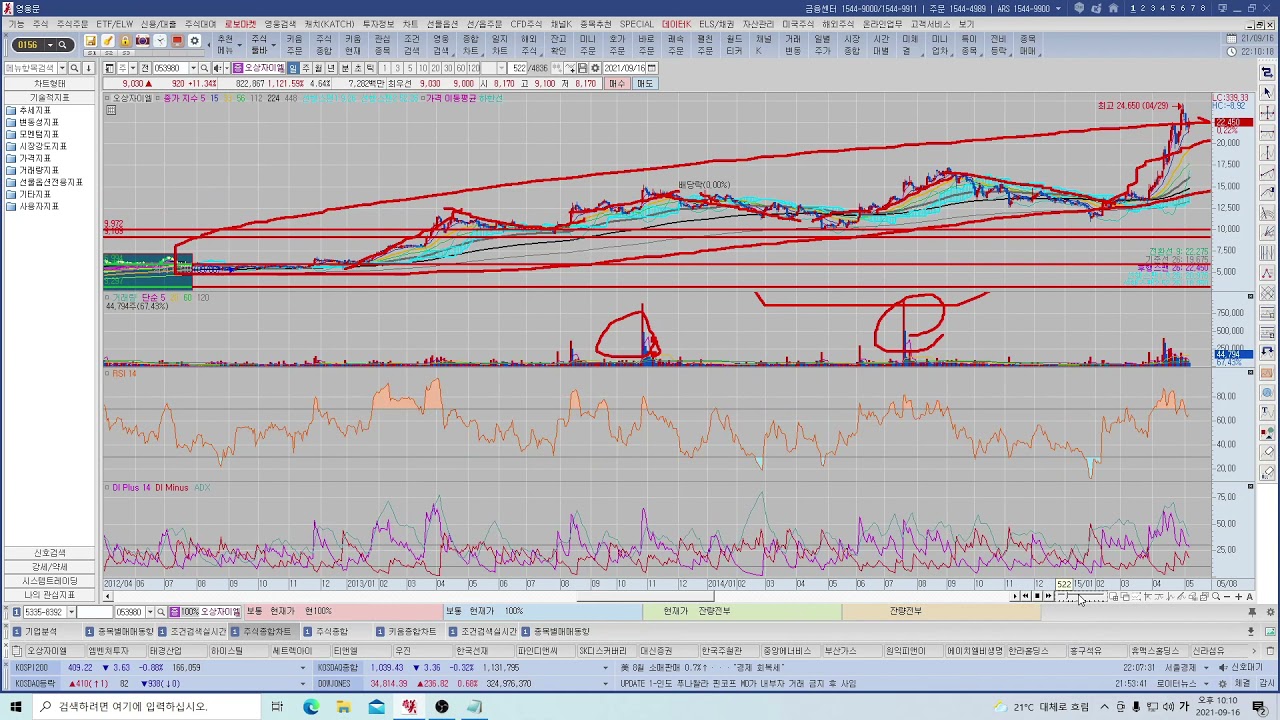
Task: Click the yellow padlock toolbar icon
Action: tap(125, 41)
